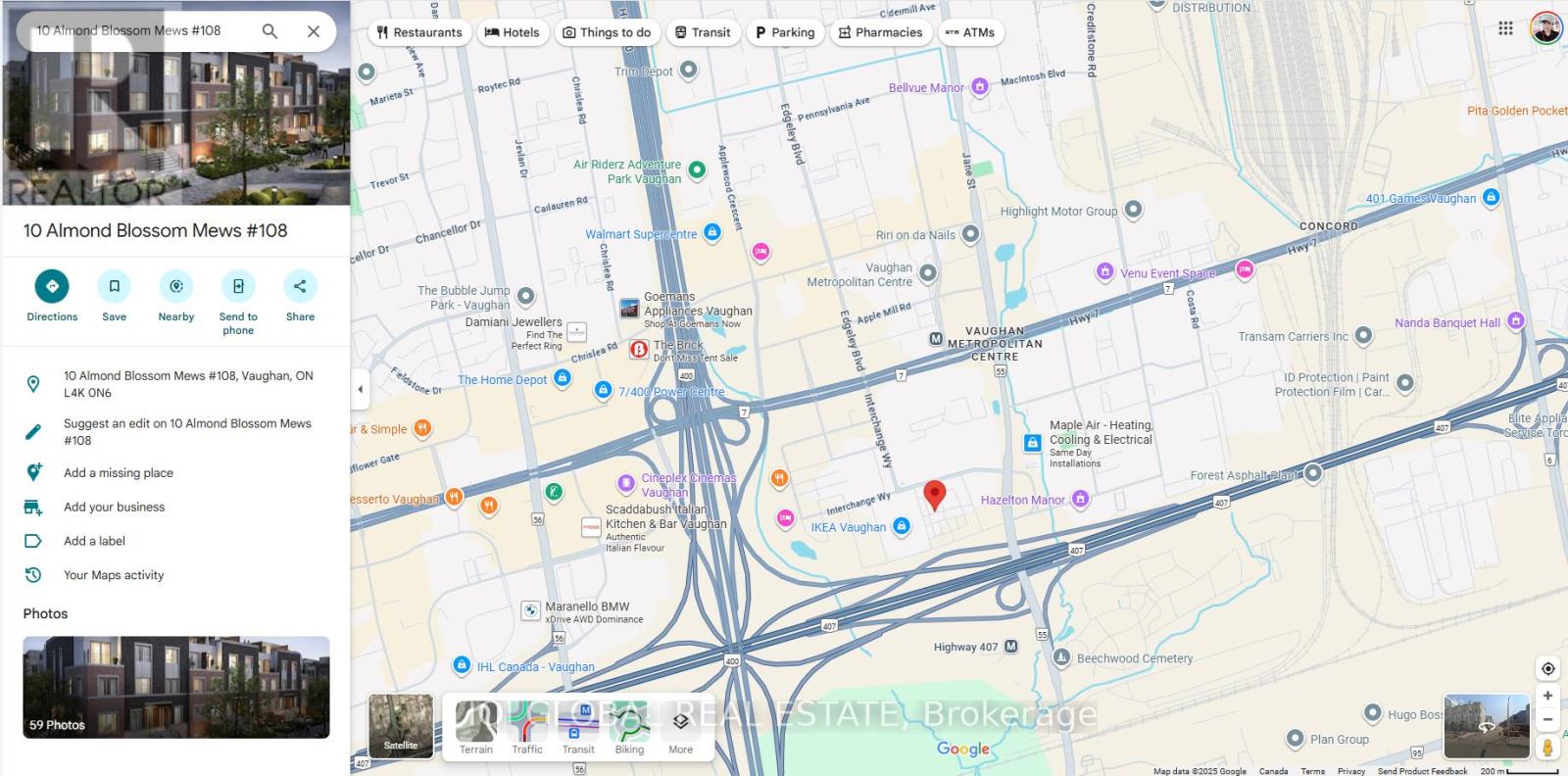Select the Bellvue Manor marker
1568x776 pixels.
979,87
